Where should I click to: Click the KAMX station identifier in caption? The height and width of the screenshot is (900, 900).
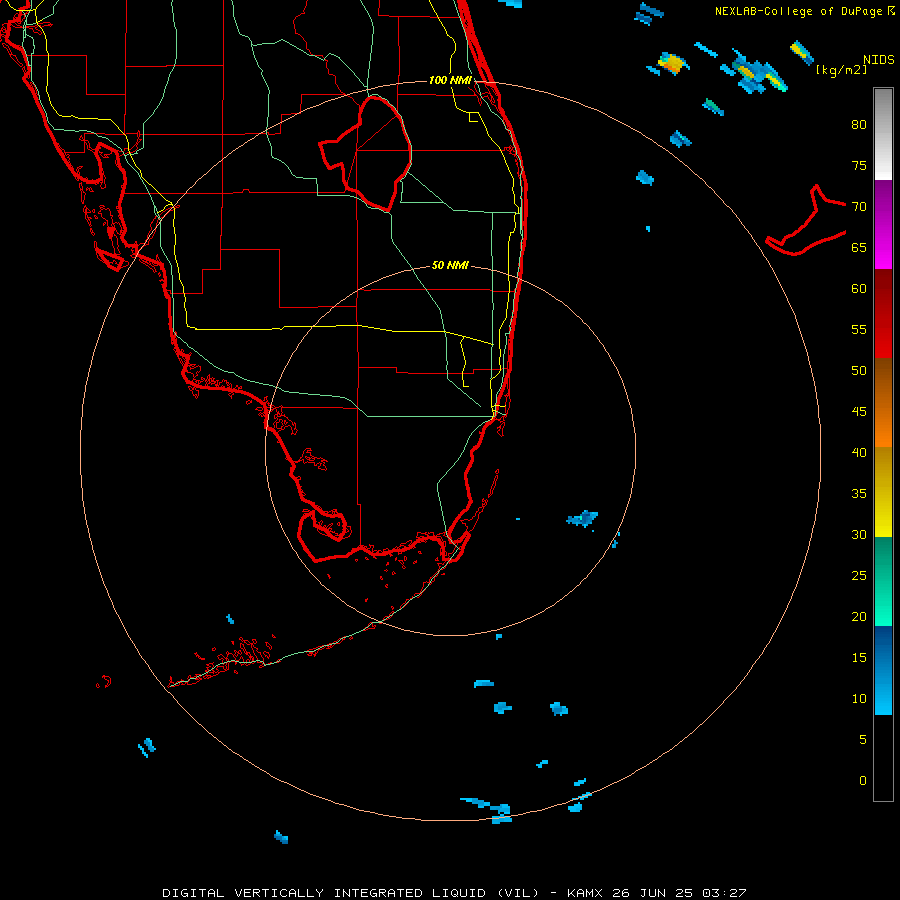coord(586,893)
